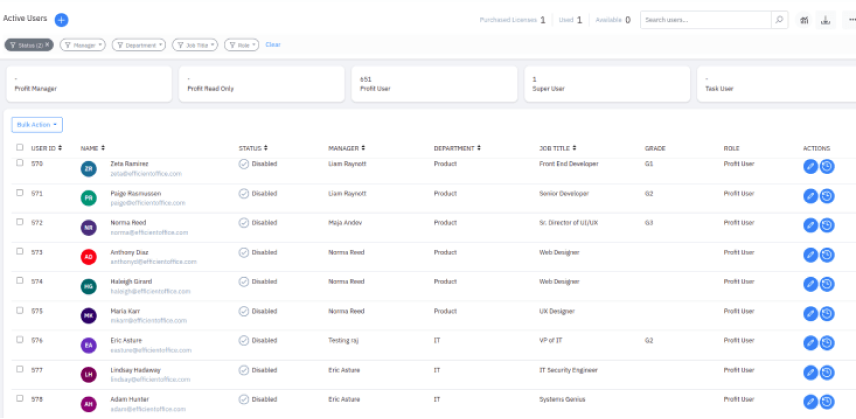The height and width of the screenshot is (419, 856).
Task: Open Zeta Ramirez's name link
Action: [x=129, y=164]
